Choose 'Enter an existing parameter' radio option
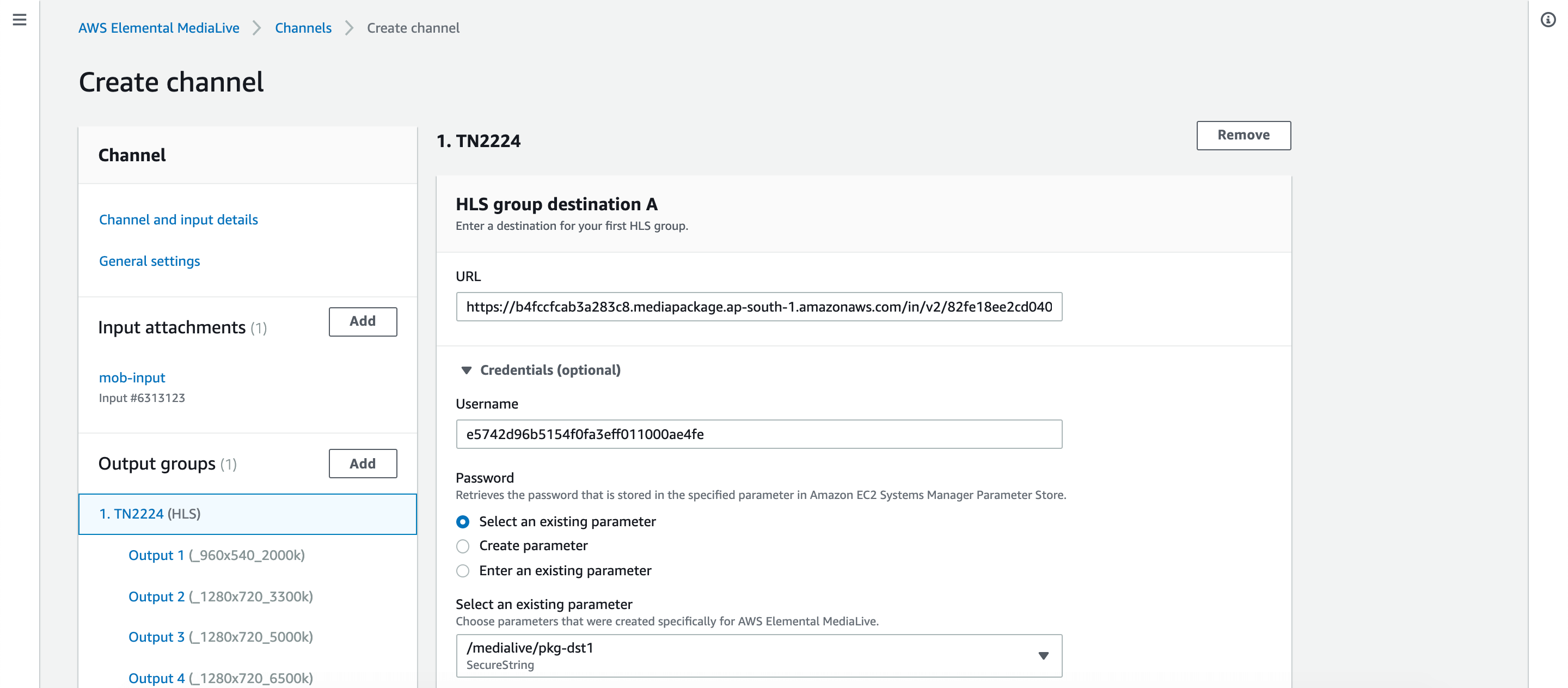The height and width of the screenshot is (688, 1568). point(463,571)
